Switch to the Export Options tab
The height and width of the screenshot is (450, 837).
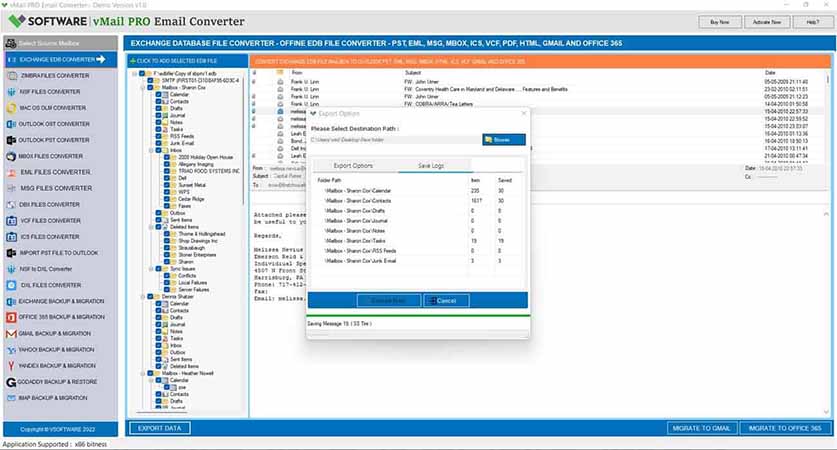coord(353,165)
